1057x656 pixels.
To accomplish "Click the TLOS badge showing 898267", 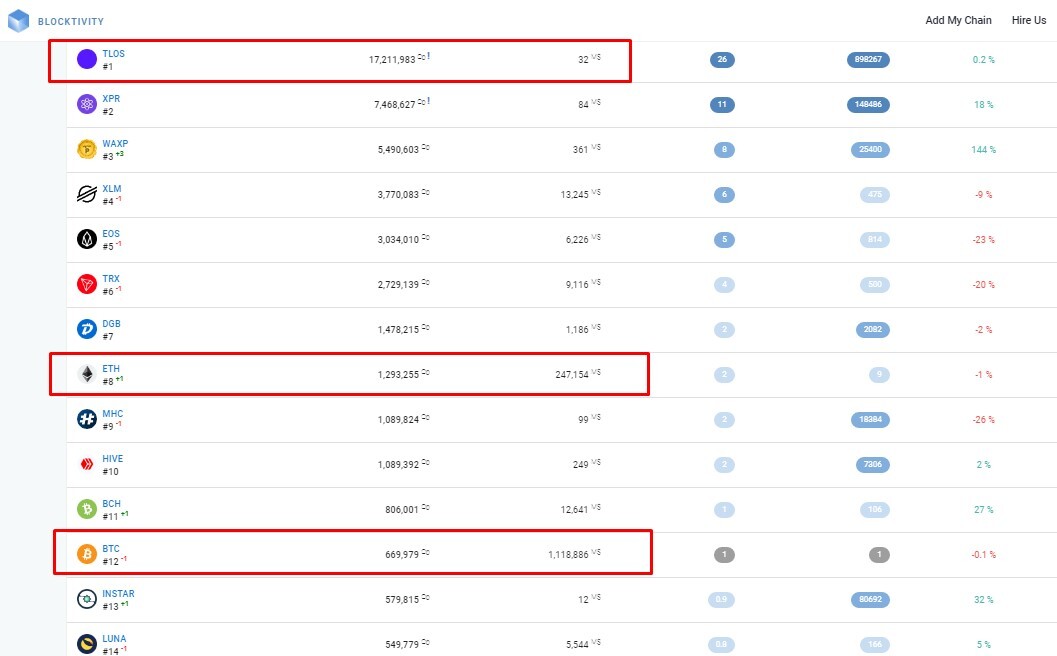I will 868,59.
